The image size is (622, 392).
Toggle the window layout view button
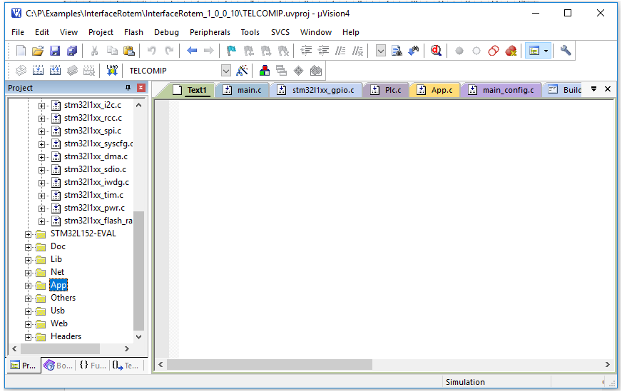tap(534, 51)
